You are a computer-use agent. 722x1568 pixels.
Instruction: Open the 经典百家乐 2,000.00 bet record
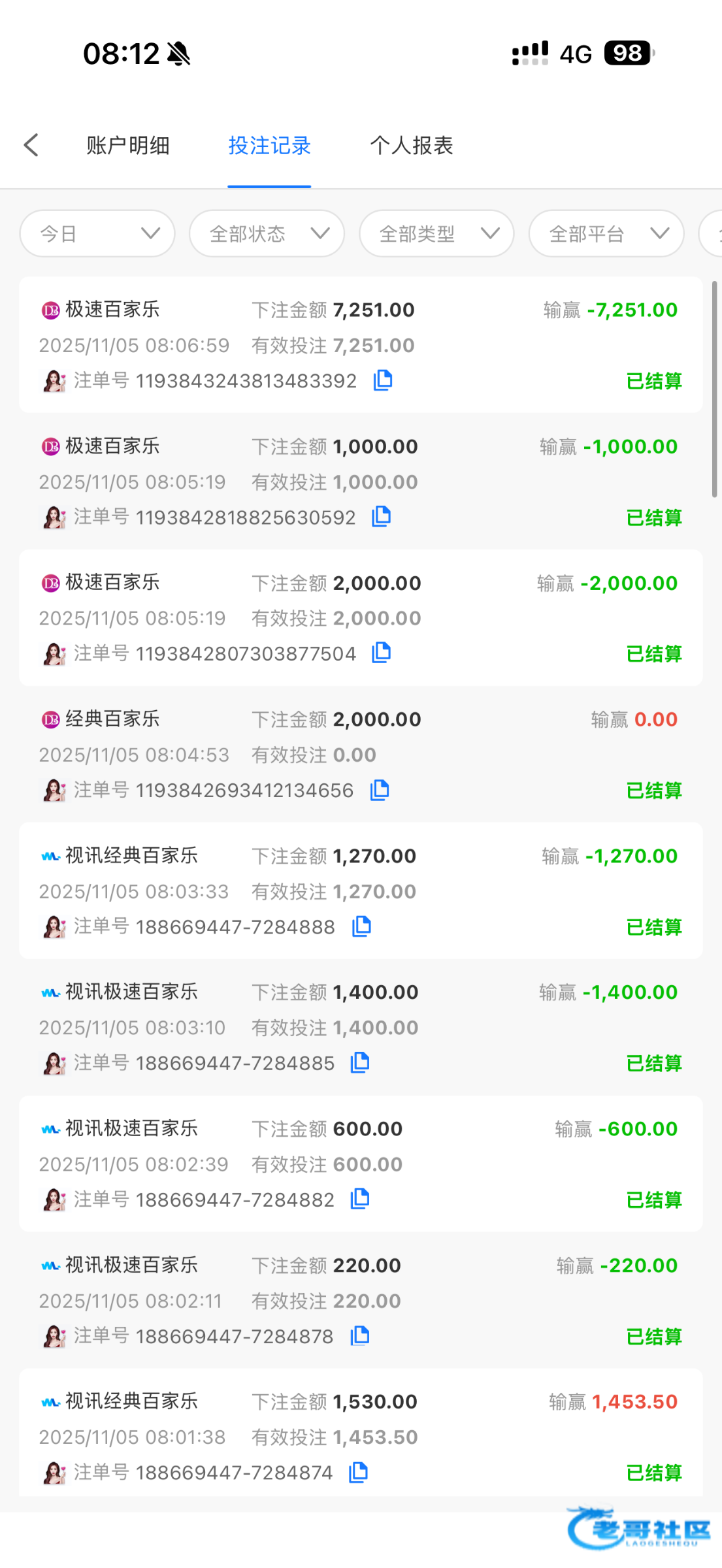[x=361, y=755]
